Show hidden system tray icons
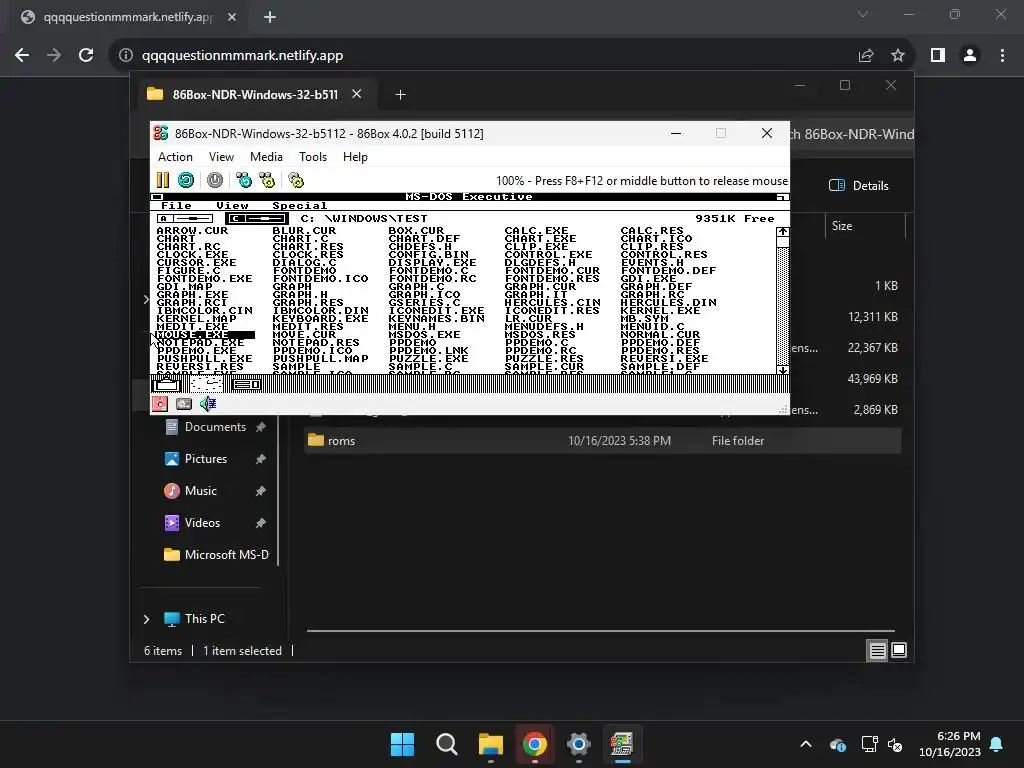 pyautogui.click(x=806, y=744)
